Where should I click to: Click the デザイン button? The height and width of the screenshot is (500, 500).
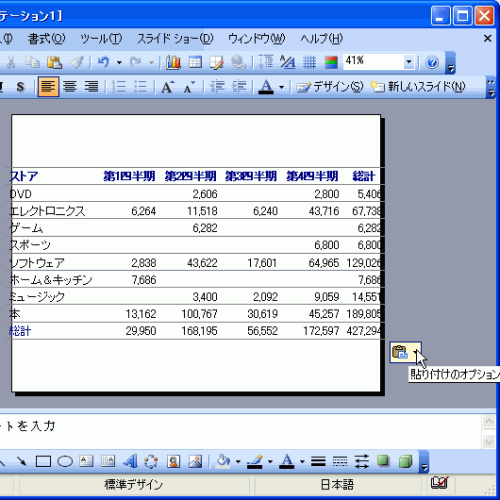point(330,87)
